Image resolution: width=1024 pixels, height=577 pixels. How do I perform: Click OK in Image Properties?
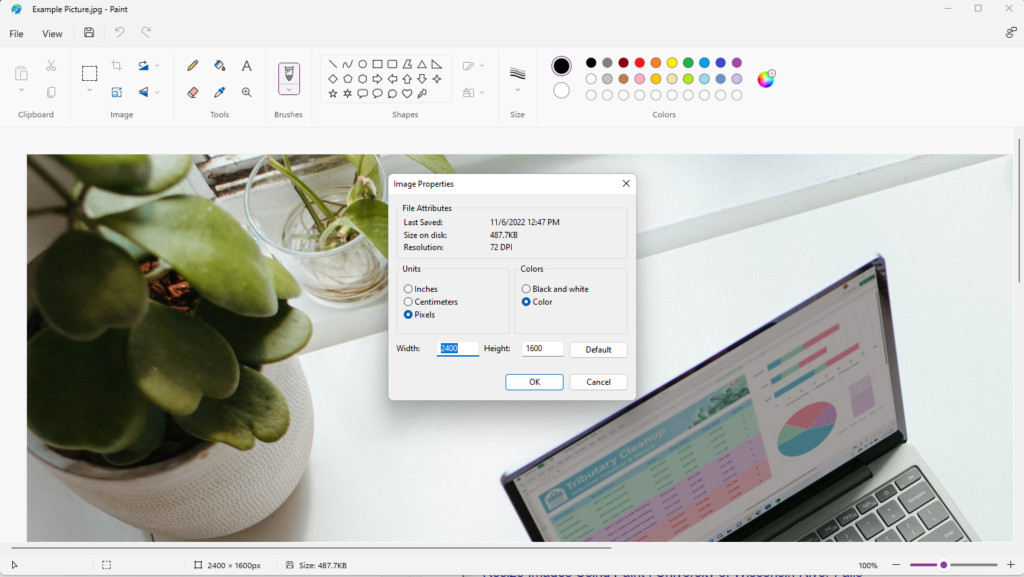[534, 382]
